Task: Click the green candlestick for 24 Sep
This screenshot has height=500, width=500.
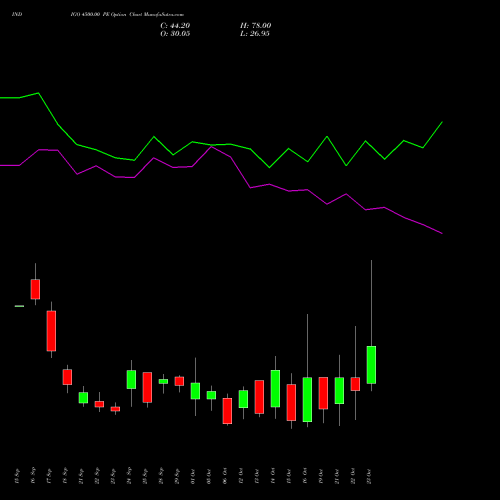Action: [x=131, y=379]
